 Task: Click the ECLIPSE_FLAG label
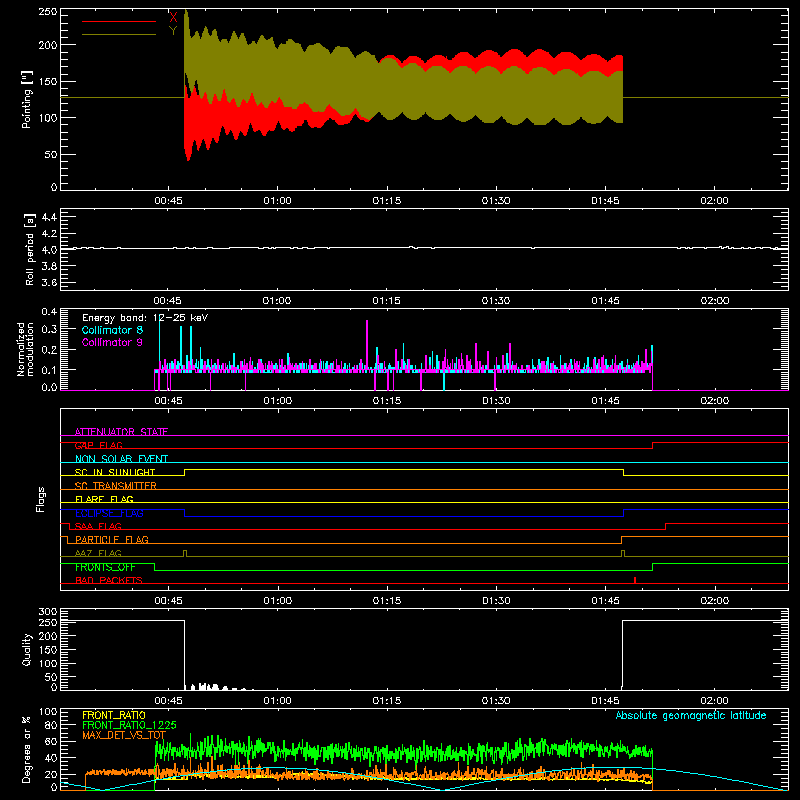pos(109,513)
